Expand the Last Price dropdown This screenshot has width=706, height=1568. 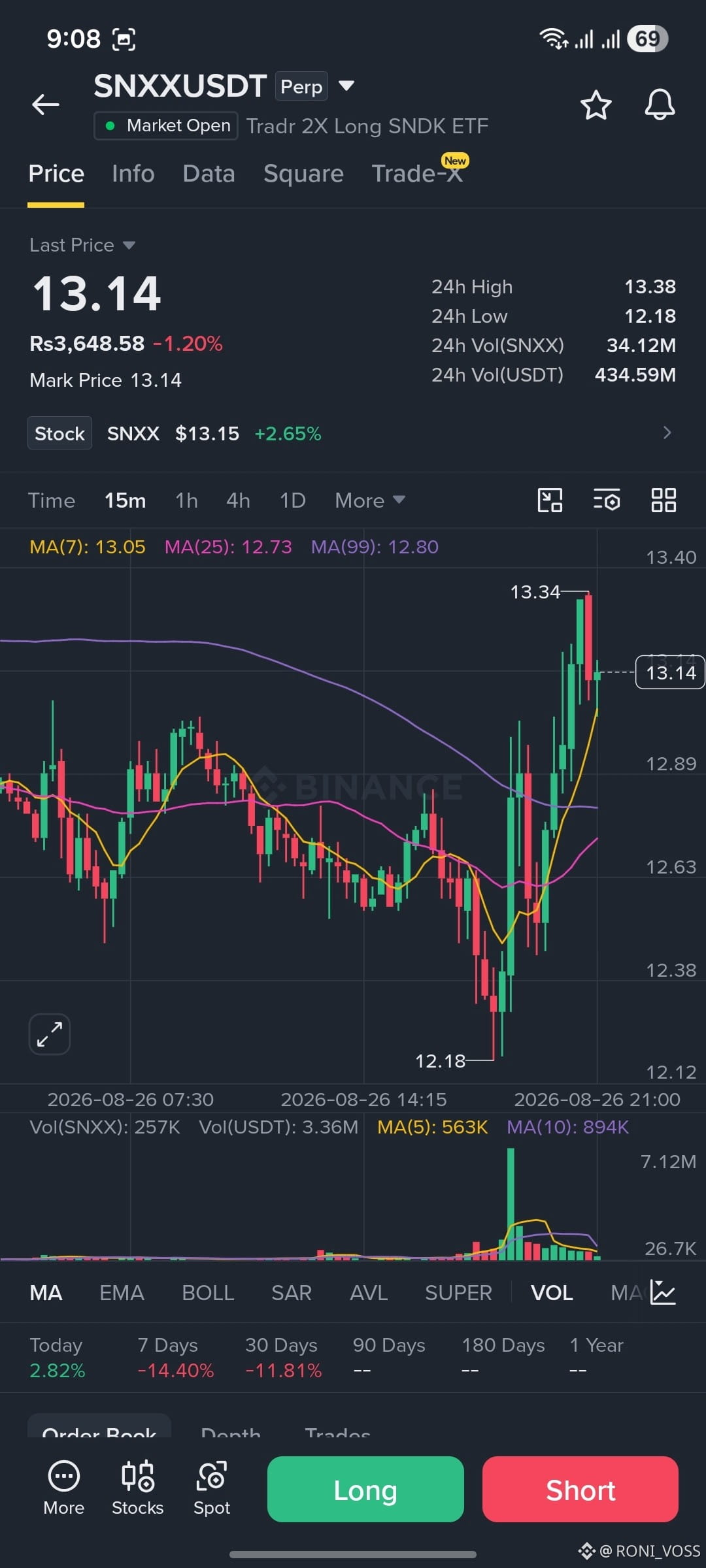click(x=129, y=245)
